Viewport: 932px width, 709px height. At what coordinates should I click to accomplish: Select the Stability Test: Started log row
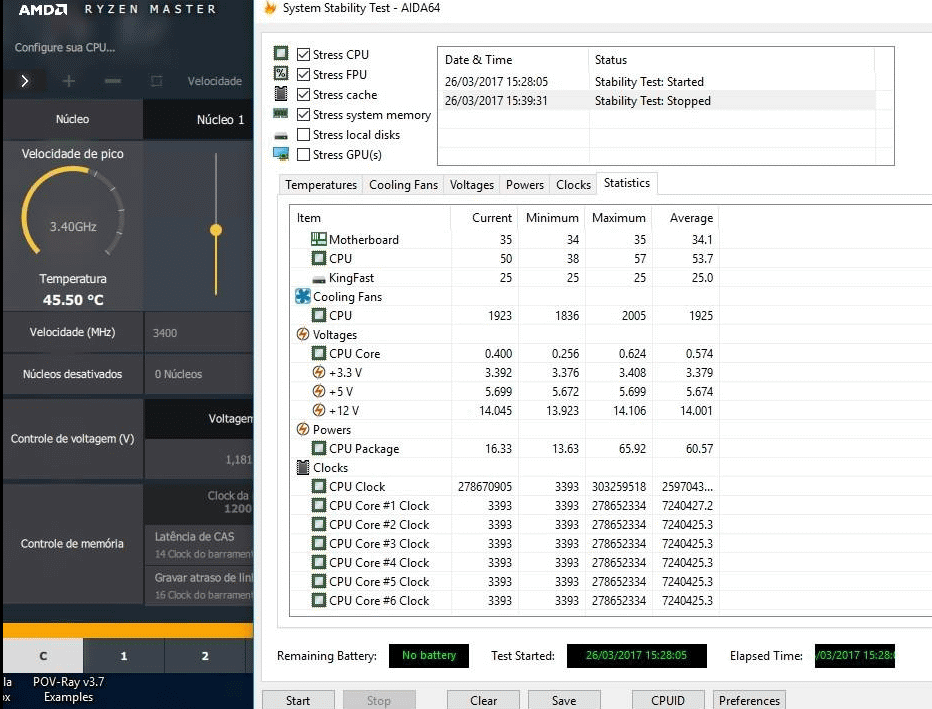coord(656,81)
